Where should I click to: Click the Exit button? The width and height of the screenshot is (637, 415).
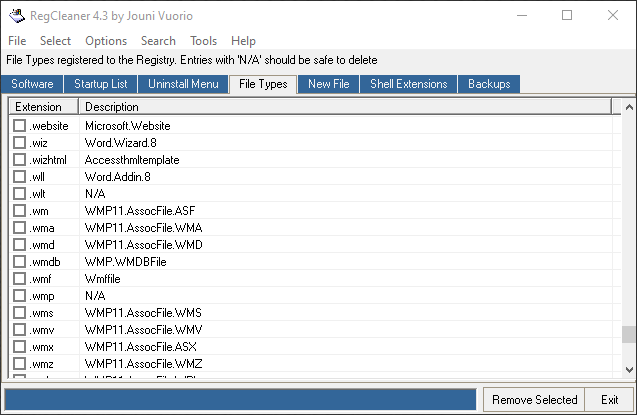click(609, 400)
